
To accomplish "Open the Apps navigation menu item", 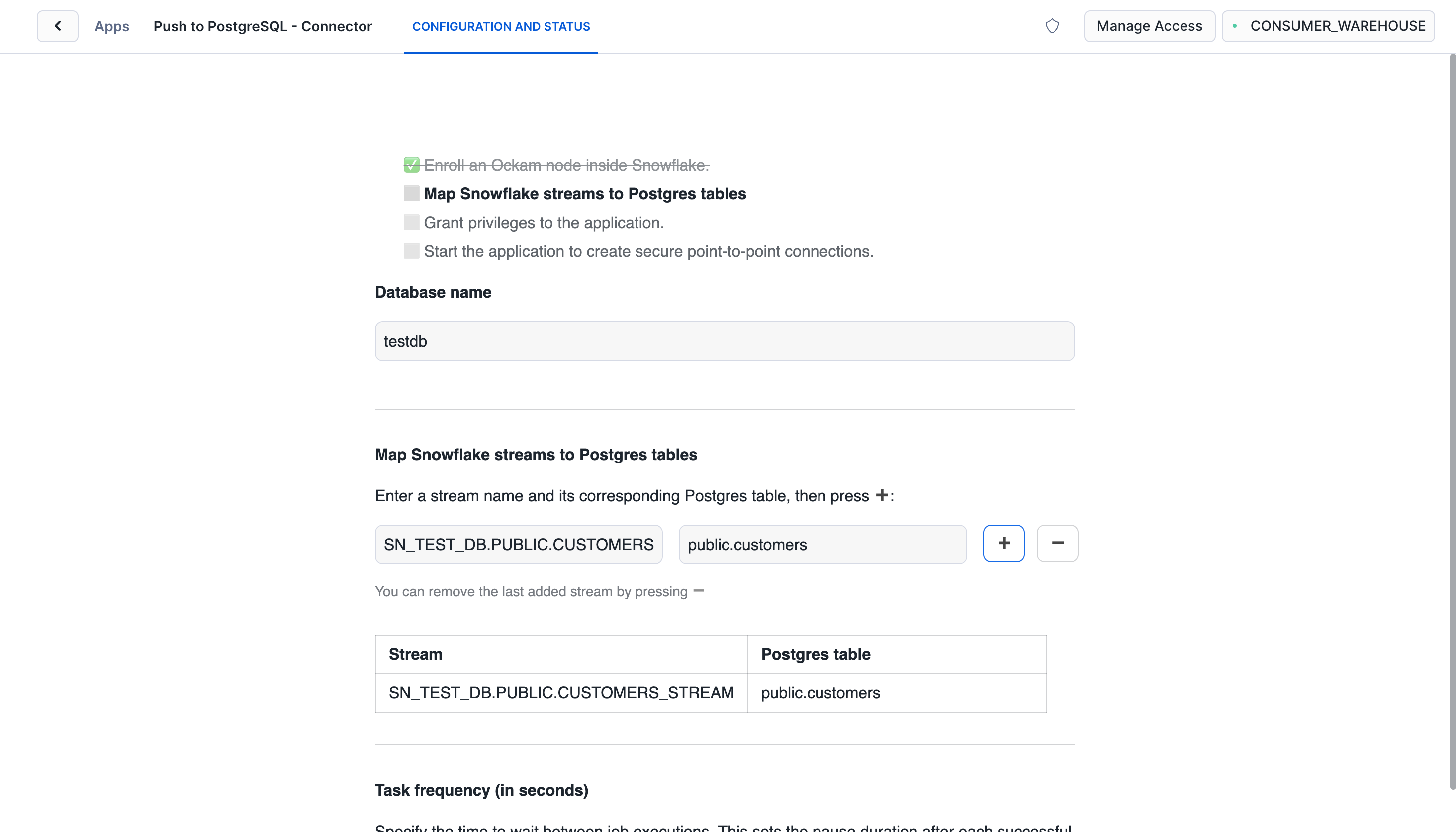I will click(111, 26).
